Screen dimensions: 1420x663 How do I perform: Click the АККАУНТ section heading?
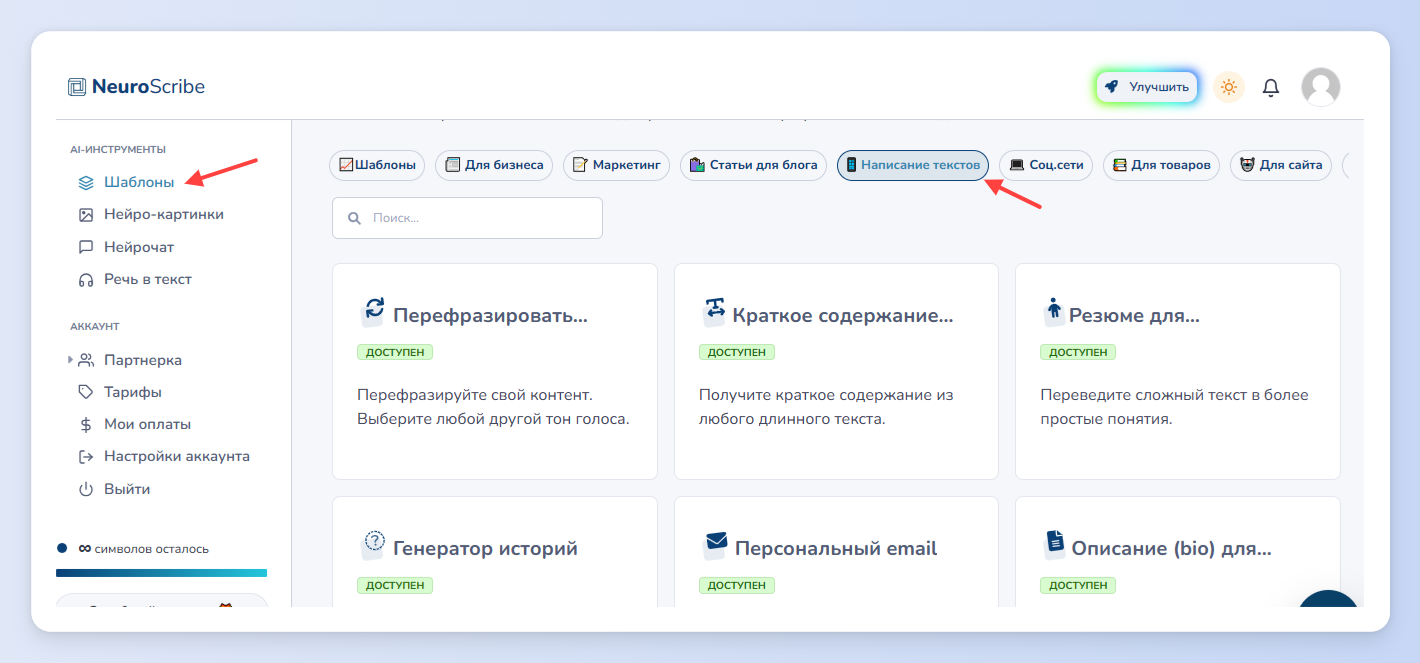[95, 326]
